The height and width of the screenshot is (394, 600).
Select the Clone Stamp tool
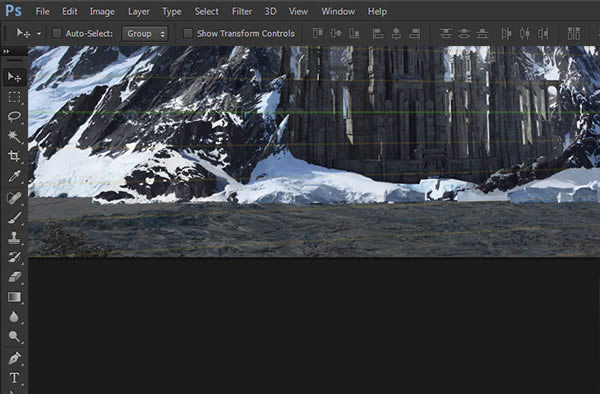pyautogui.click(x=14, y=237)
